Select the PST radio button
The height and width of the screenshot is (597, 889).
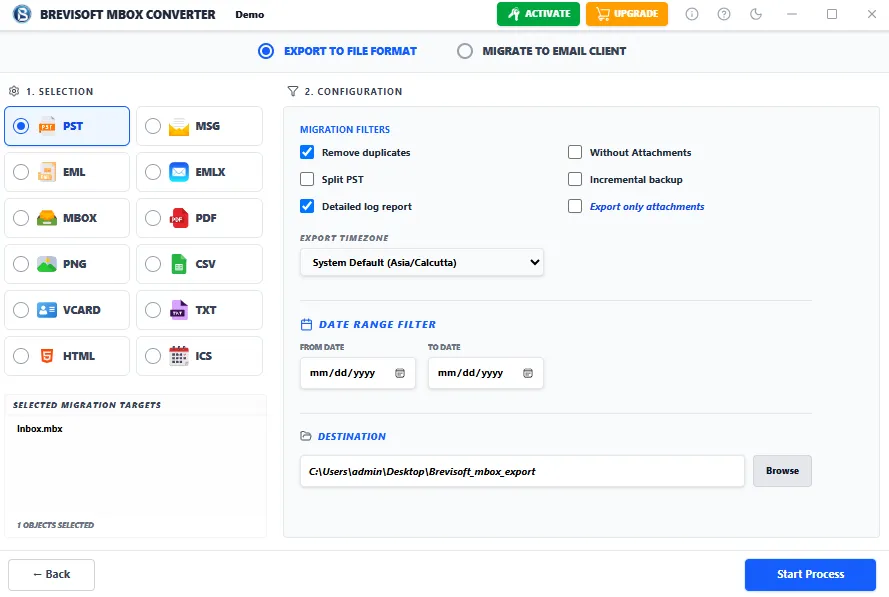tap(21, 126)
